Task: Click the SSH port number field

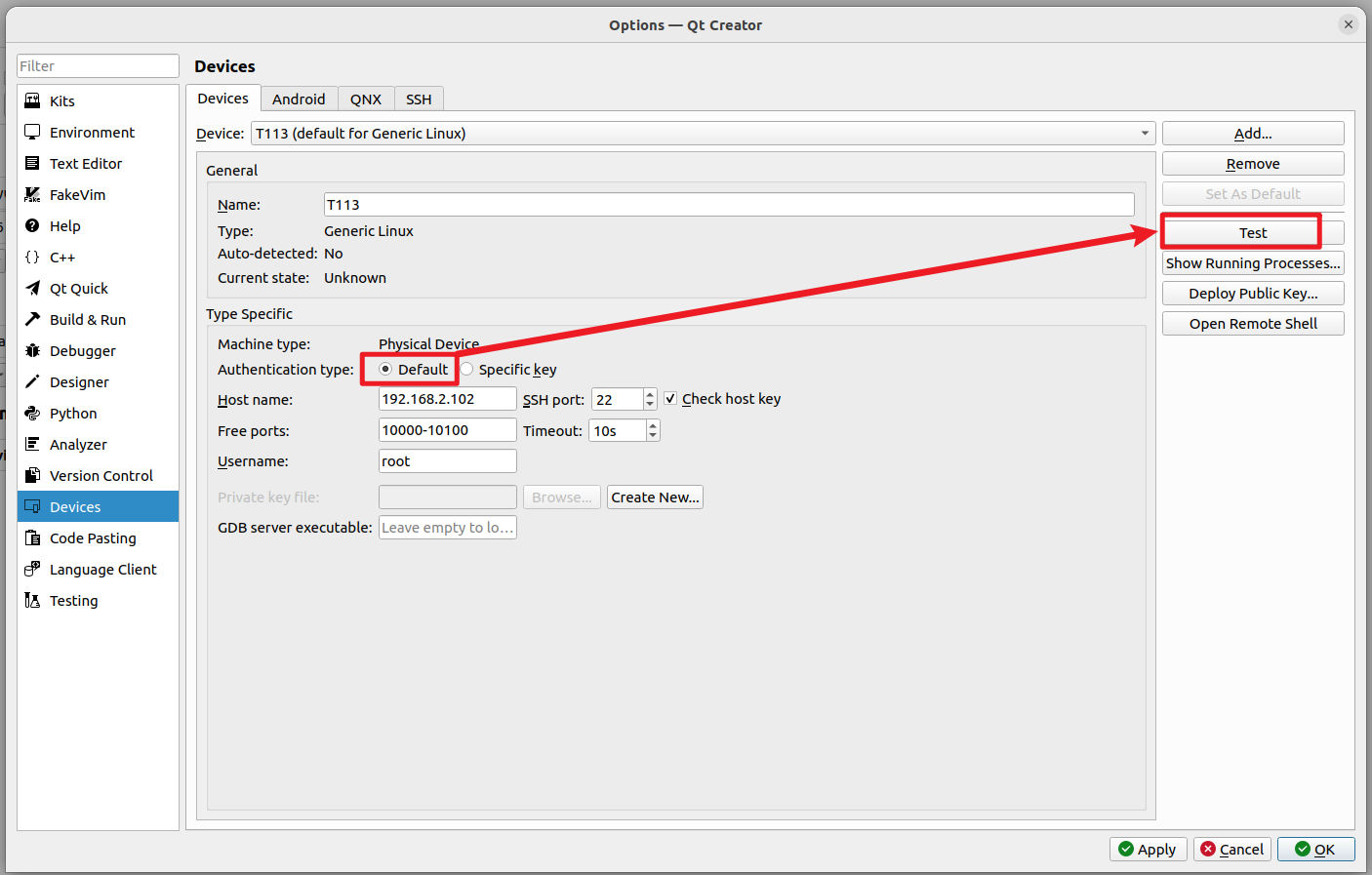Action: 618,399
